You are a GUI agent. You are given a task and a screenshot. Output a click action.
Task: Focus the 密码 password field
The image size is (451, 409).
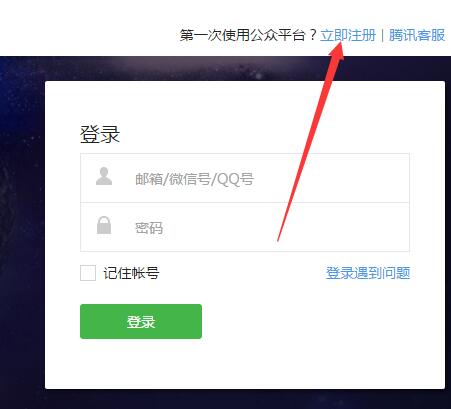(x=245, y=227)
